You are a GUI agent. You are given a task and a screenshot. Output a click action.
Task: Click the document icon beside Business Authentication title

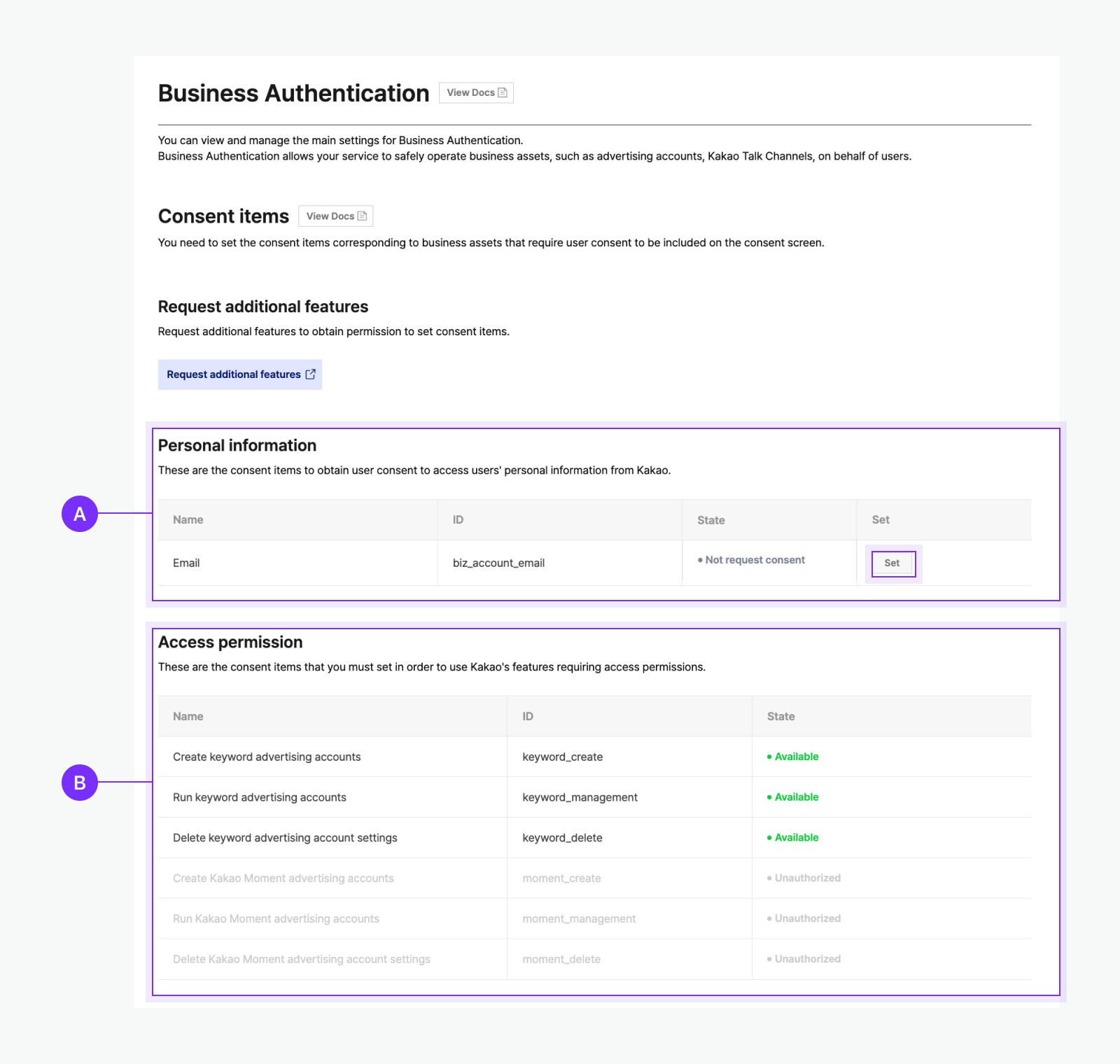[502, 92]
